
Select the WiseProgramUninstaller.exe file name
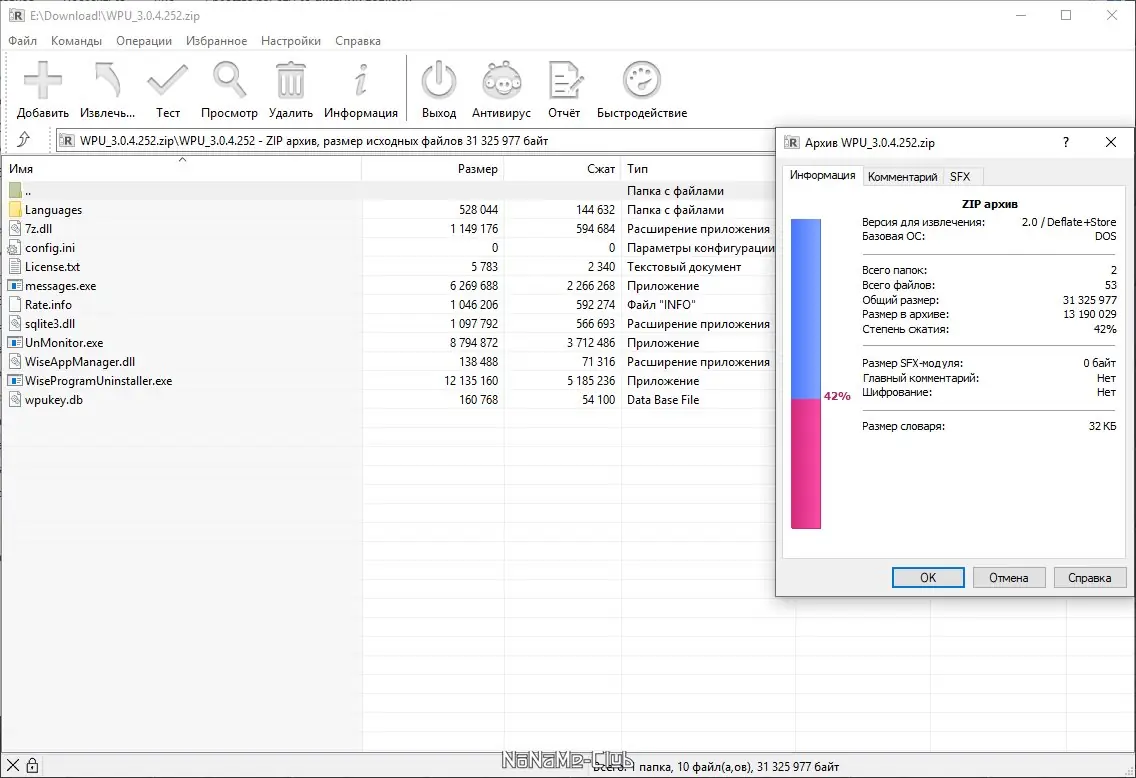click(x=99, y=380)
